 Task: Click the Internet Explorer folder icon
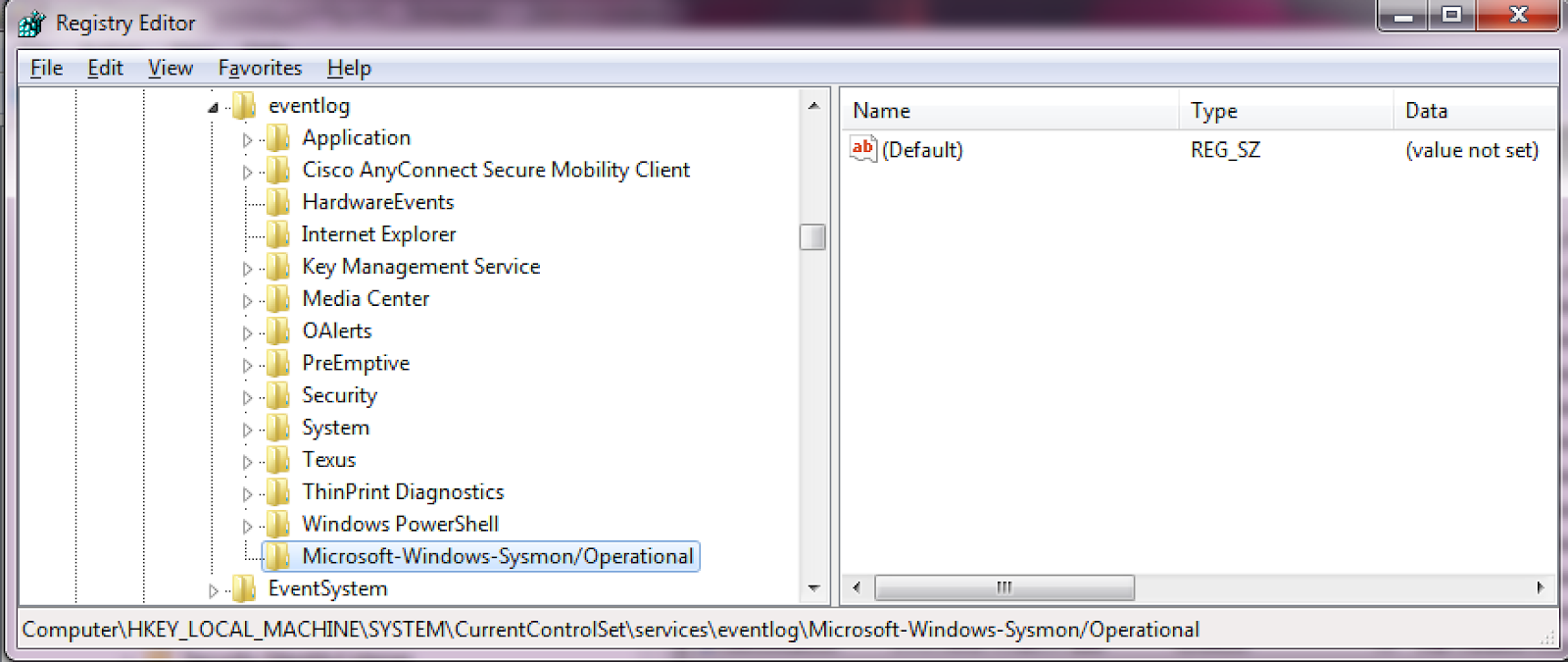click(278, 234)
